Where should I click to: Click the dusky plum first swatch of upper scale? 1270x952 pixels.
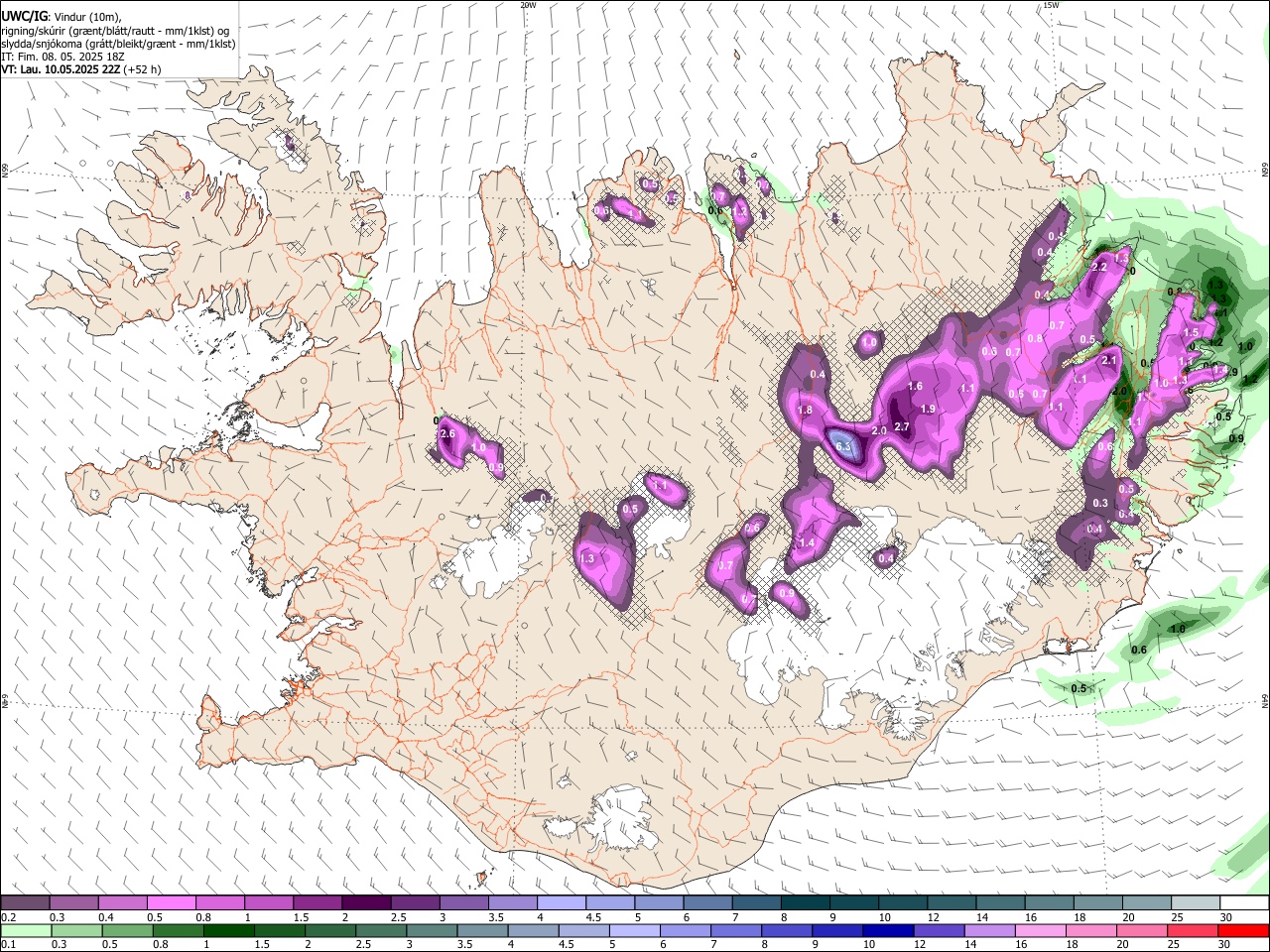click(26, 902)
